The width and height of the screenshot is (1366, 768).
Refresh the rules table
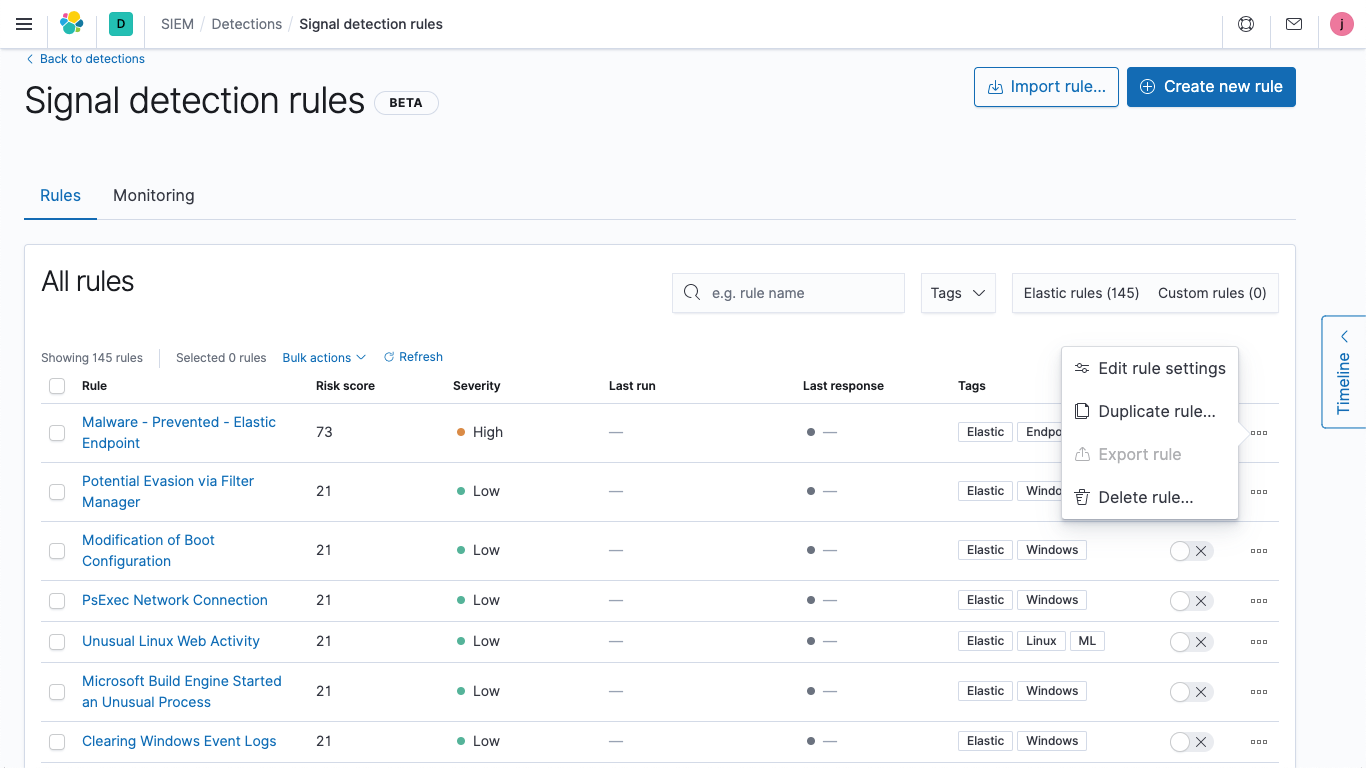pos(413,357)
